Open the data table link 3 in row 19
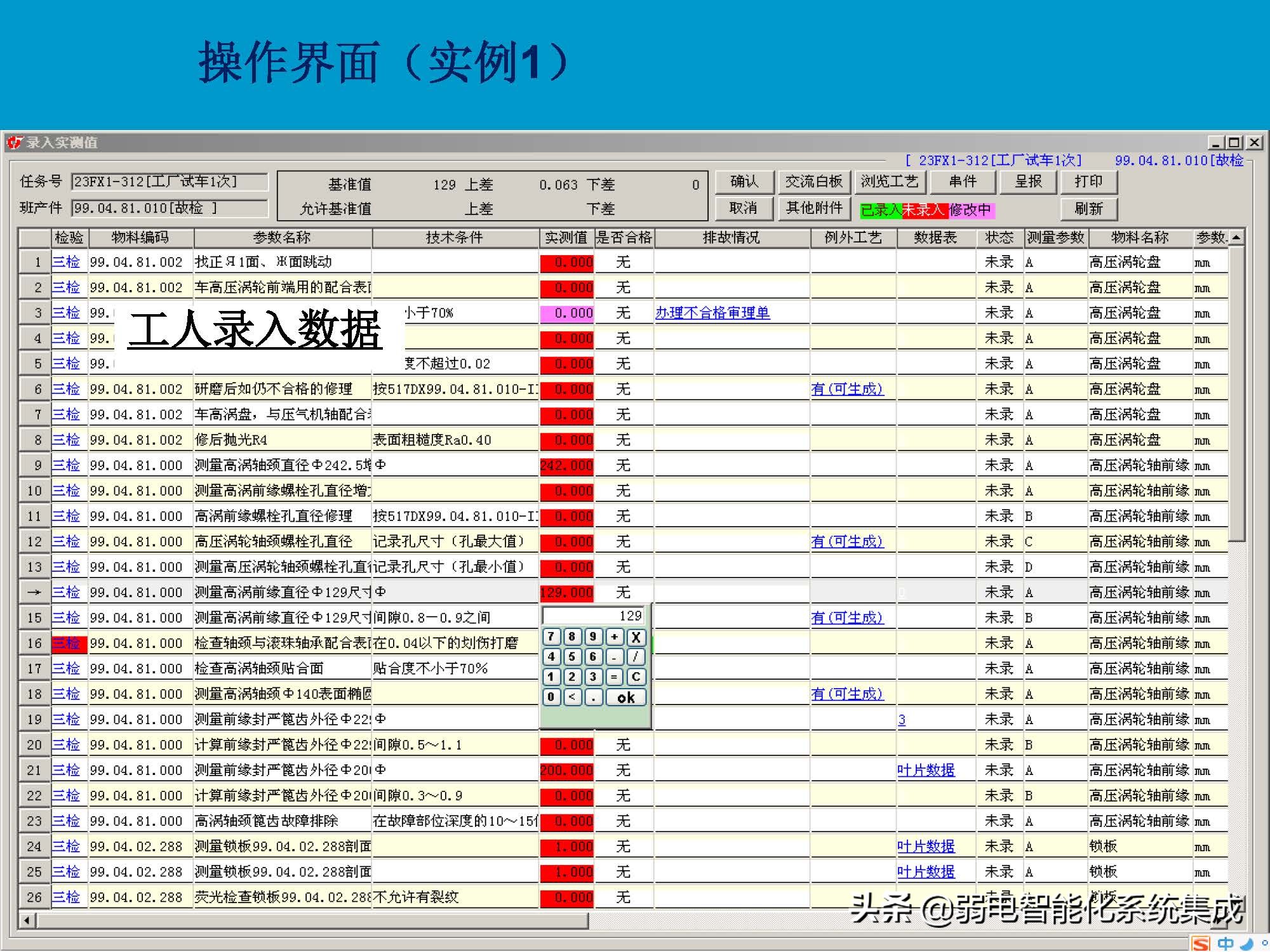The width and height of the screenshot is (1270, 952). pos(902,720)
